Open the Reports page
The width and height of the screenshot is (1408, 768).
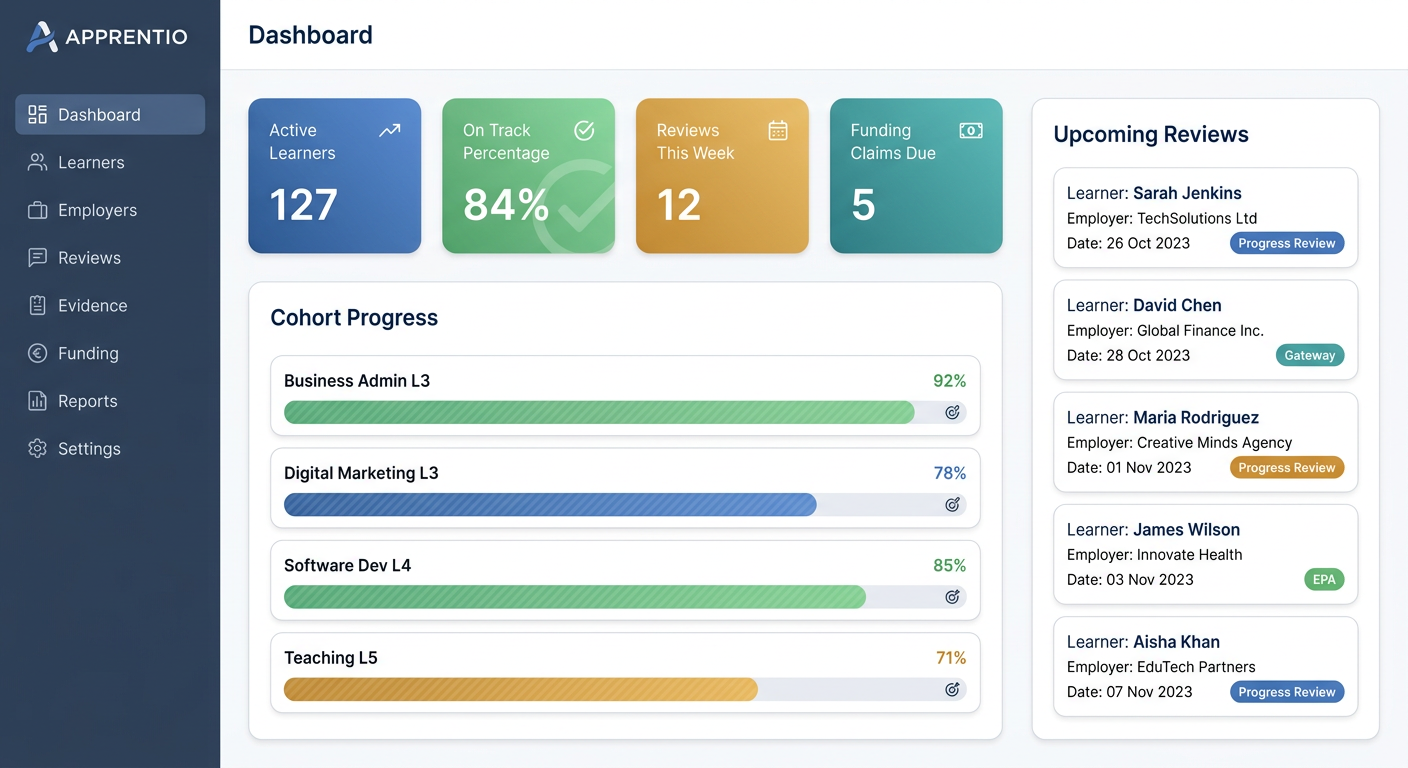[110, 401]
